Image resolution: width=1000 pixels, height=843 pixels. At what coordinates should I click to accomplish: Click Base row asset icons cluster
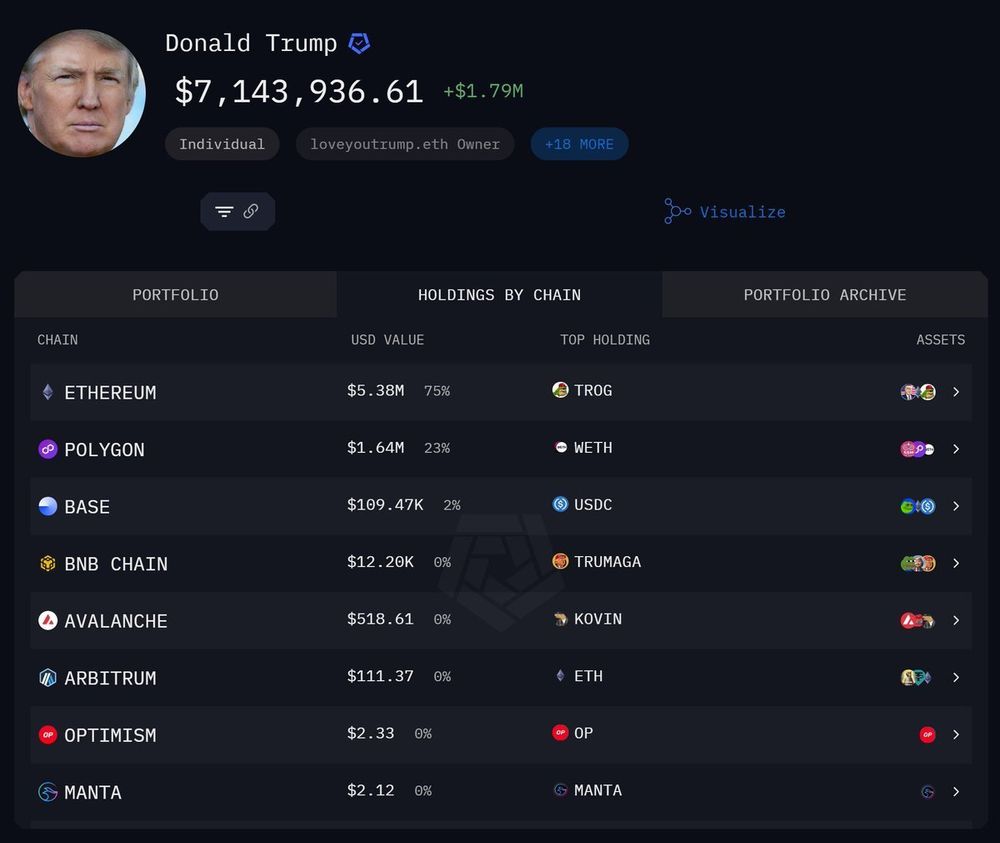[x=918, y=506]
